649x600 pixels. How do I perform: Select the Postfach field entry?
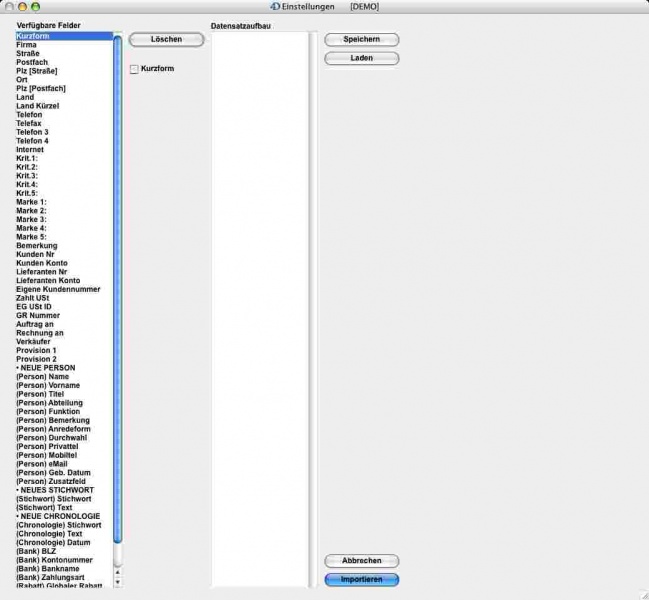click(x=33, y=62)
